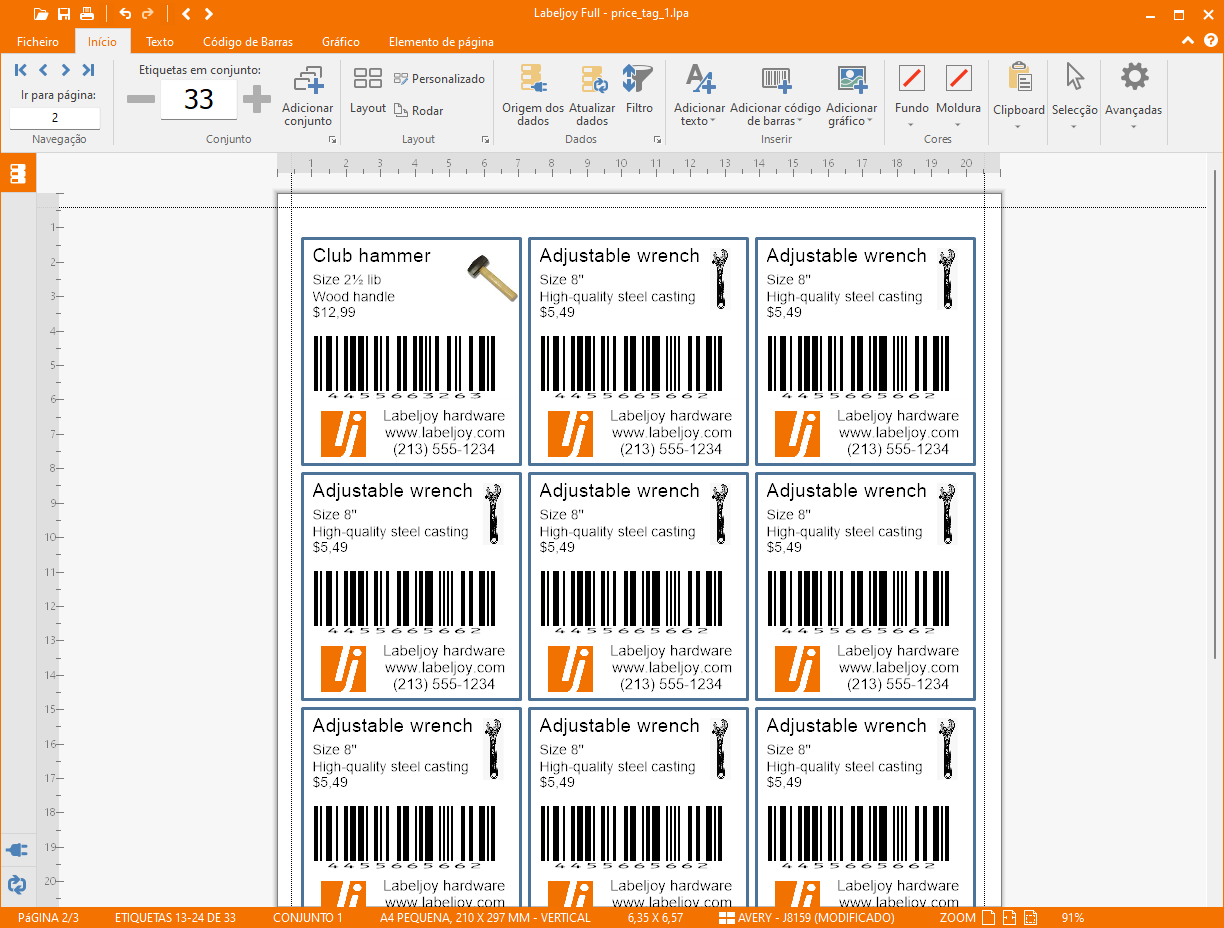The width and height of the screenshot is (1224, 928).
Task: Switch to the Código de Barras tab
Action: coord(248,42)
